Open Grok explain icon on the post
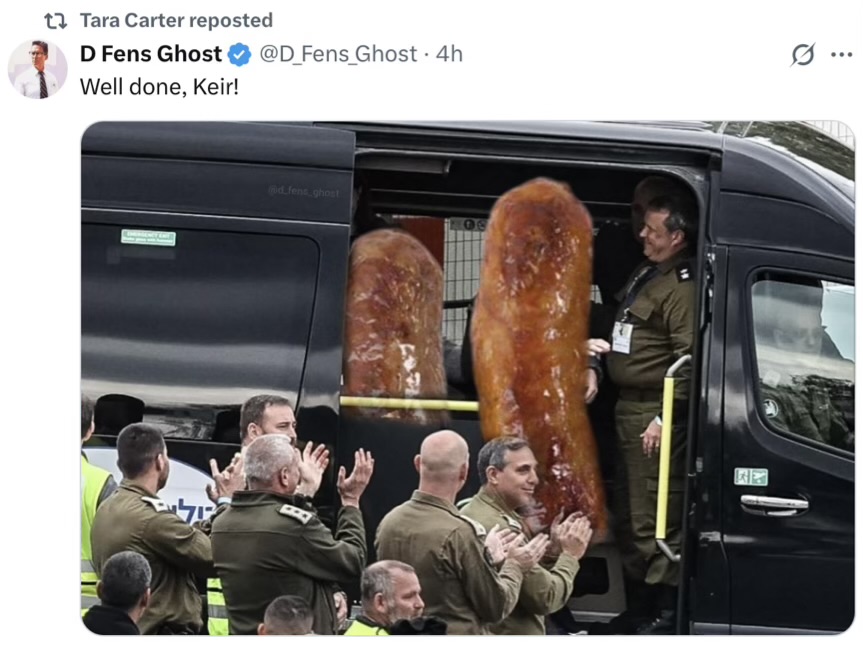This screenshot has height=648, width=863. tap(803, 54)
